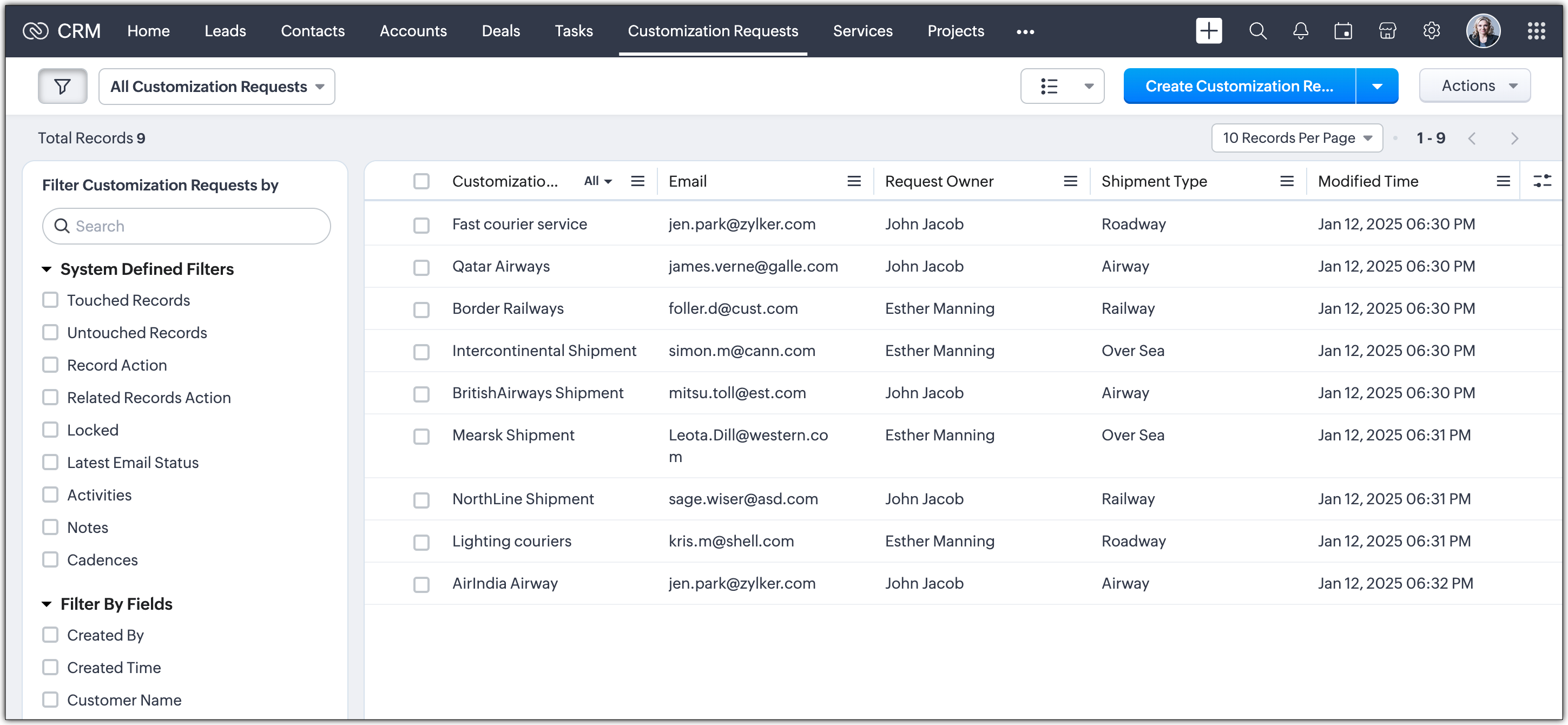This screenshot has width=1568, height=725.
Task: Open the marketplace store icon
Action: 1387,31
